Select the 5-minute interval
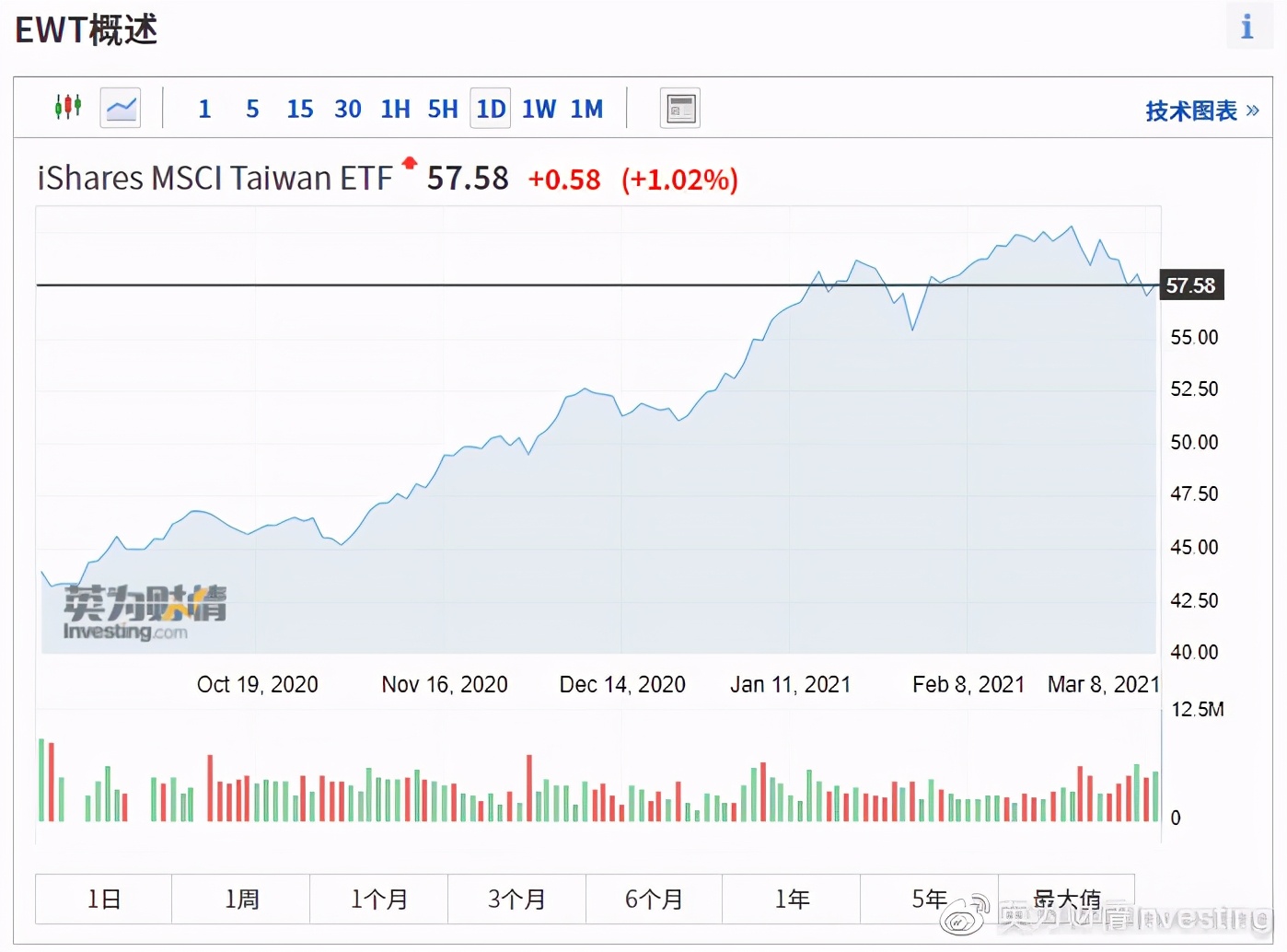Screen dimensions: 1287x952 [252, 110]
